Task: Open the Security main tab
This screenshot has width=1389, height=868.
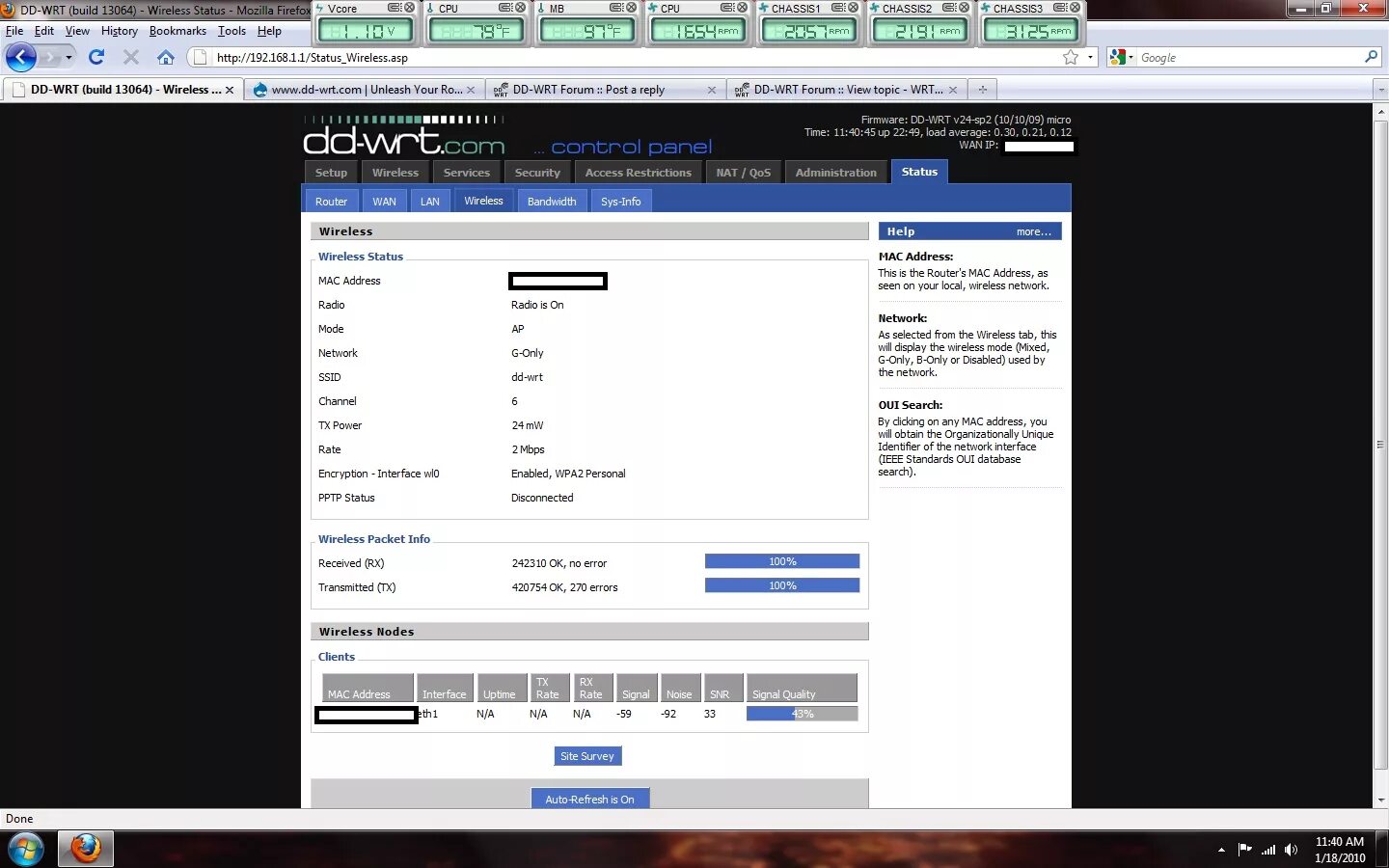Action: pyautogui.click(x=537, y=173)
